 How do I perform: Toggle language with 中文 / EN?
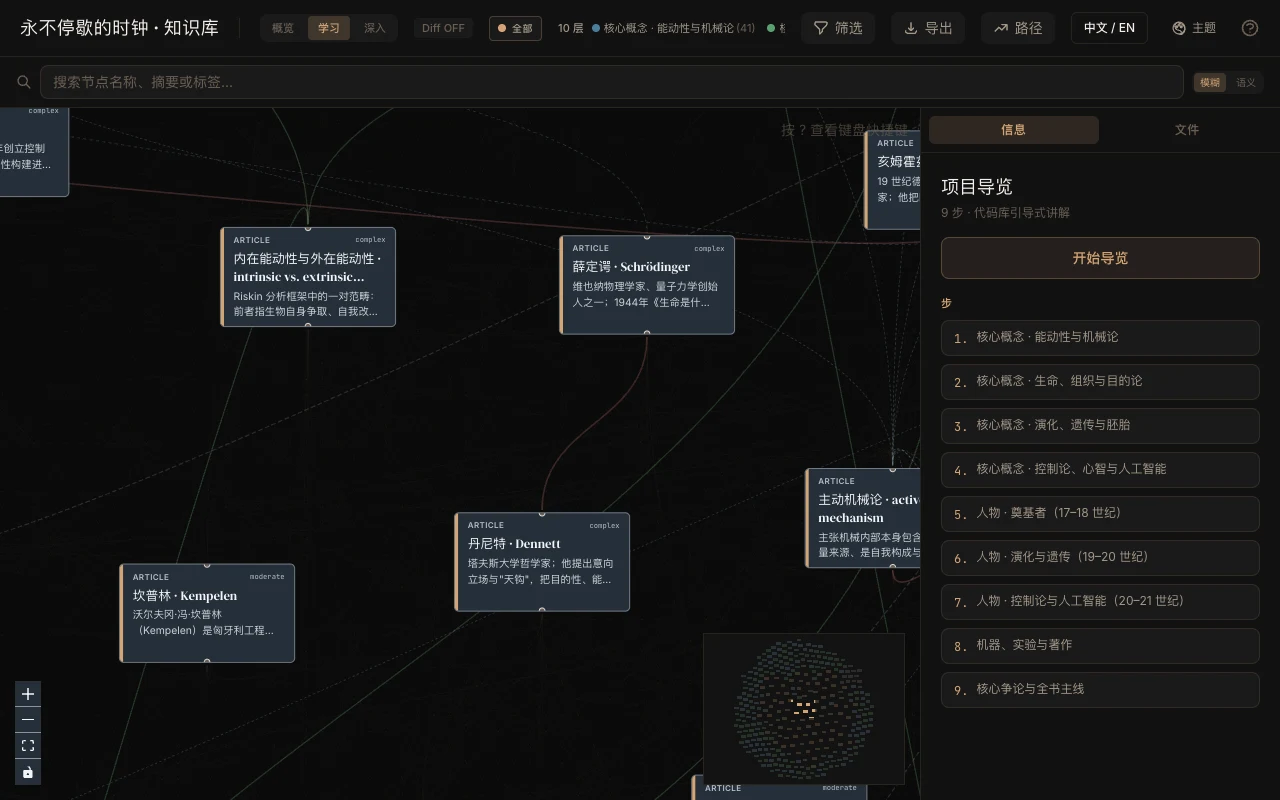tap(1109, 28)
